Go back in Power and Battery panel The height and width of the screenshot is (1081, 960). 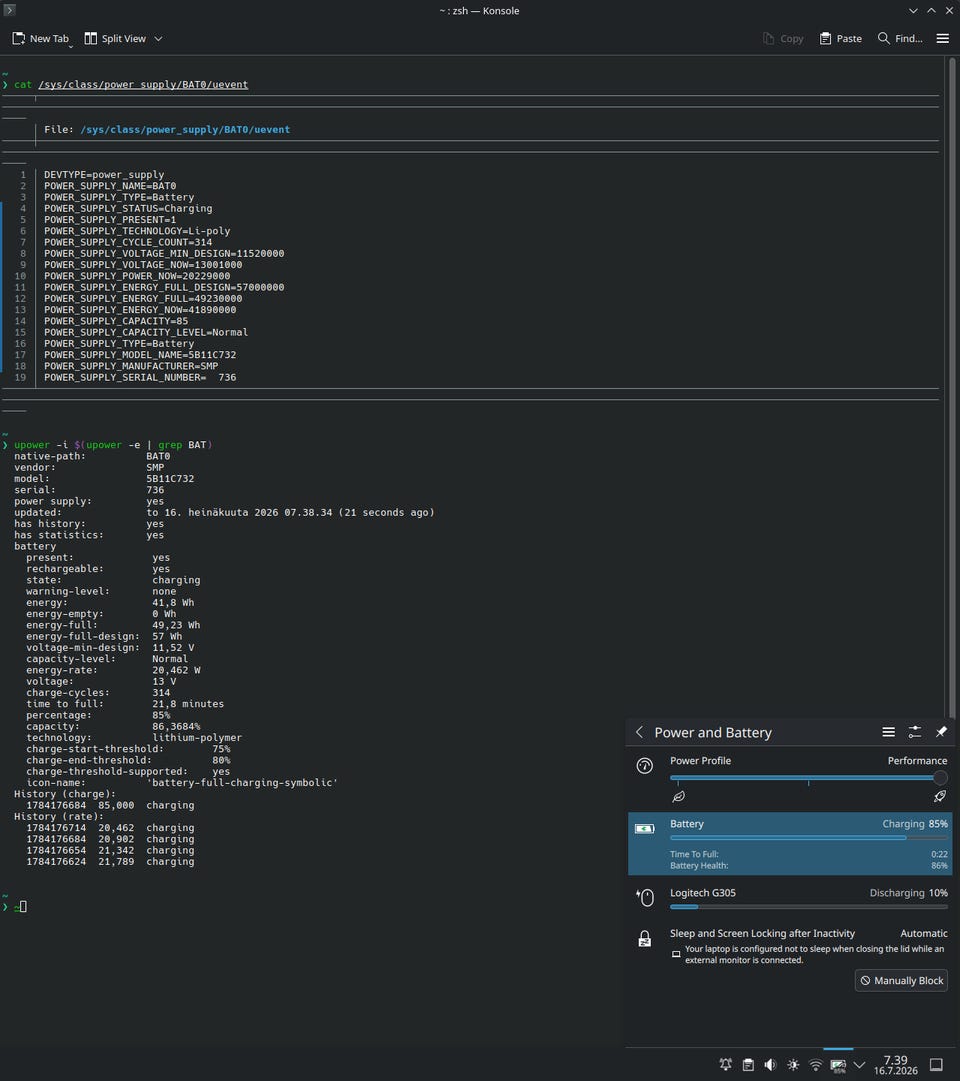(x=639, y=732)
